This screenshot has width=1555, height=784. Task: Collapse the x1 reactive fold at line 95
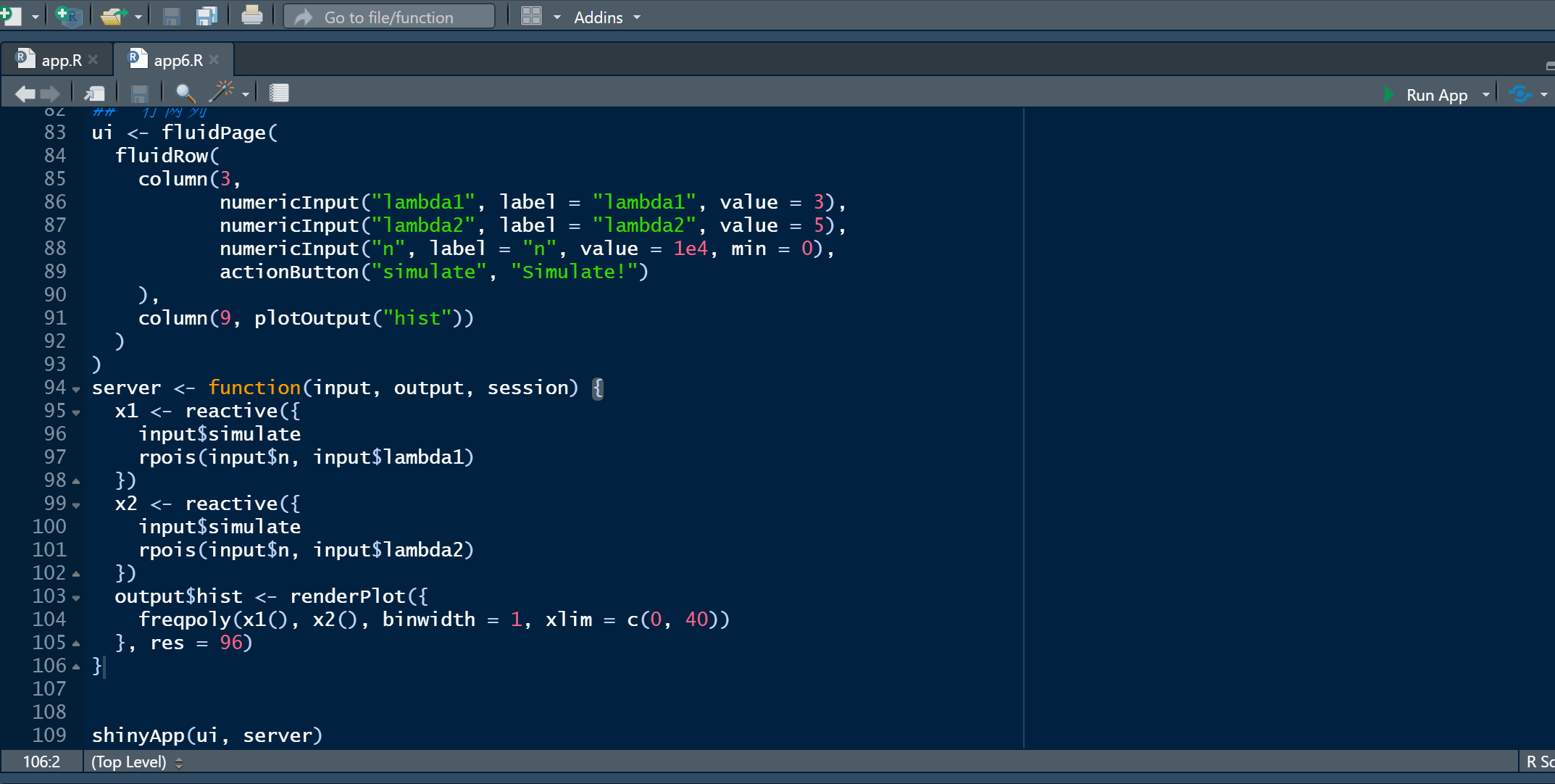76,413
